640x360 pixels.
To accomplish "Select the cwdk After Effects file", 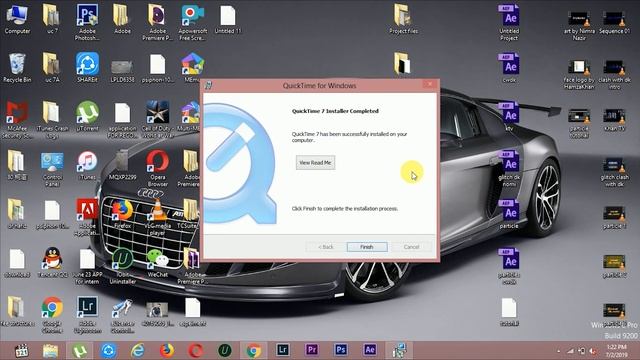I will (509, 68).
